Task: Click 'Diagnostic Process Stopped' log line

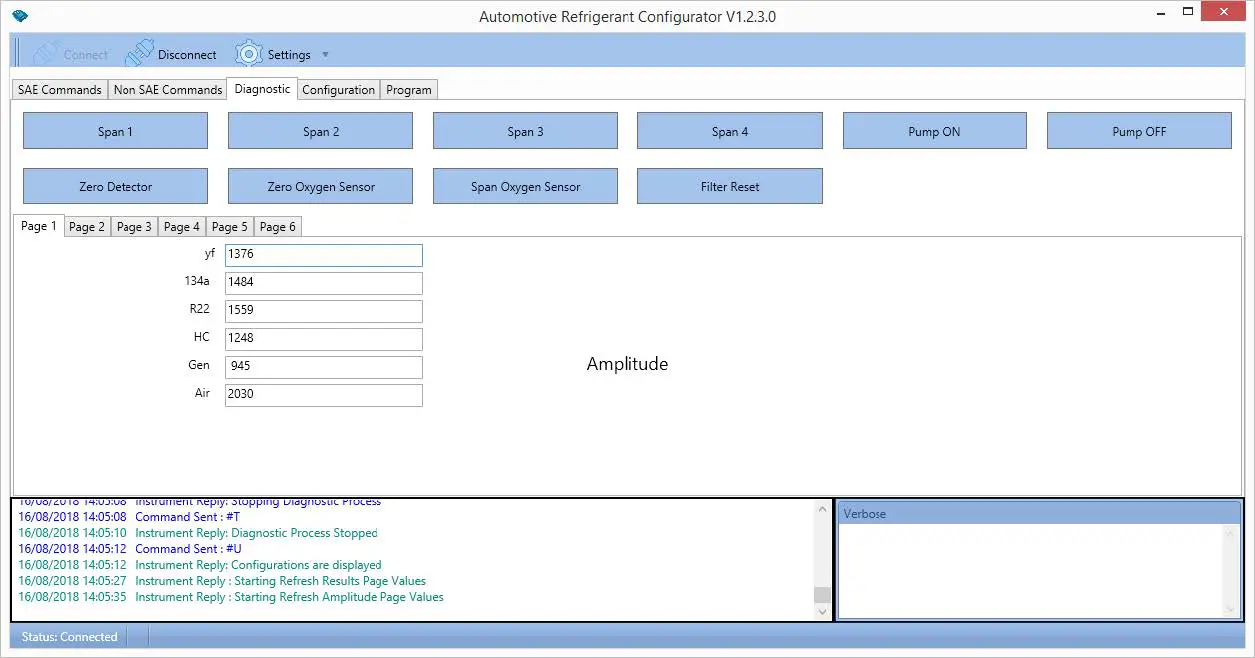Action: tap(198, 533)
